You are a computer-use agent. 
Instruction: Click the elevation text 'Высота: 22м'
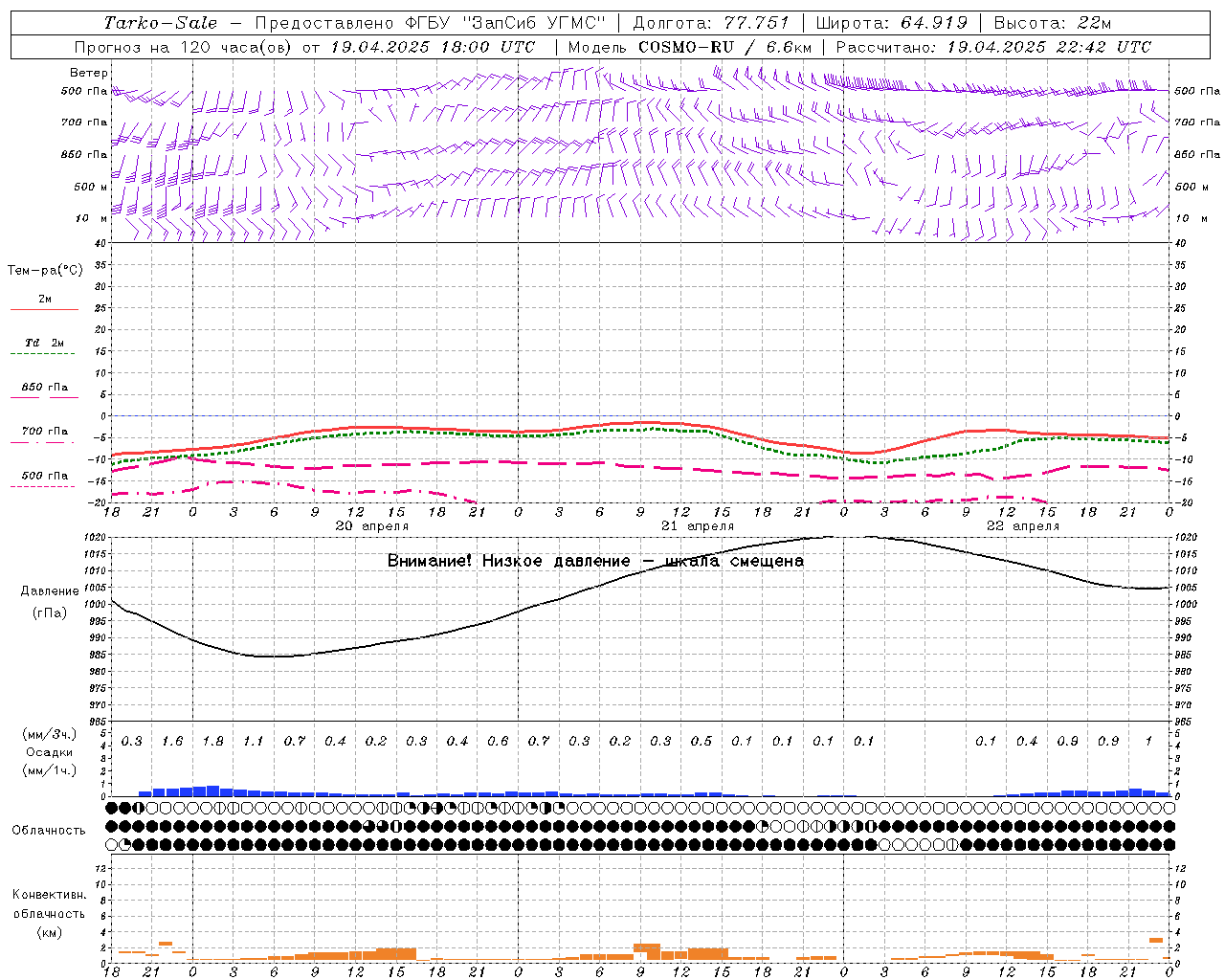click(x=1053, y=23)
